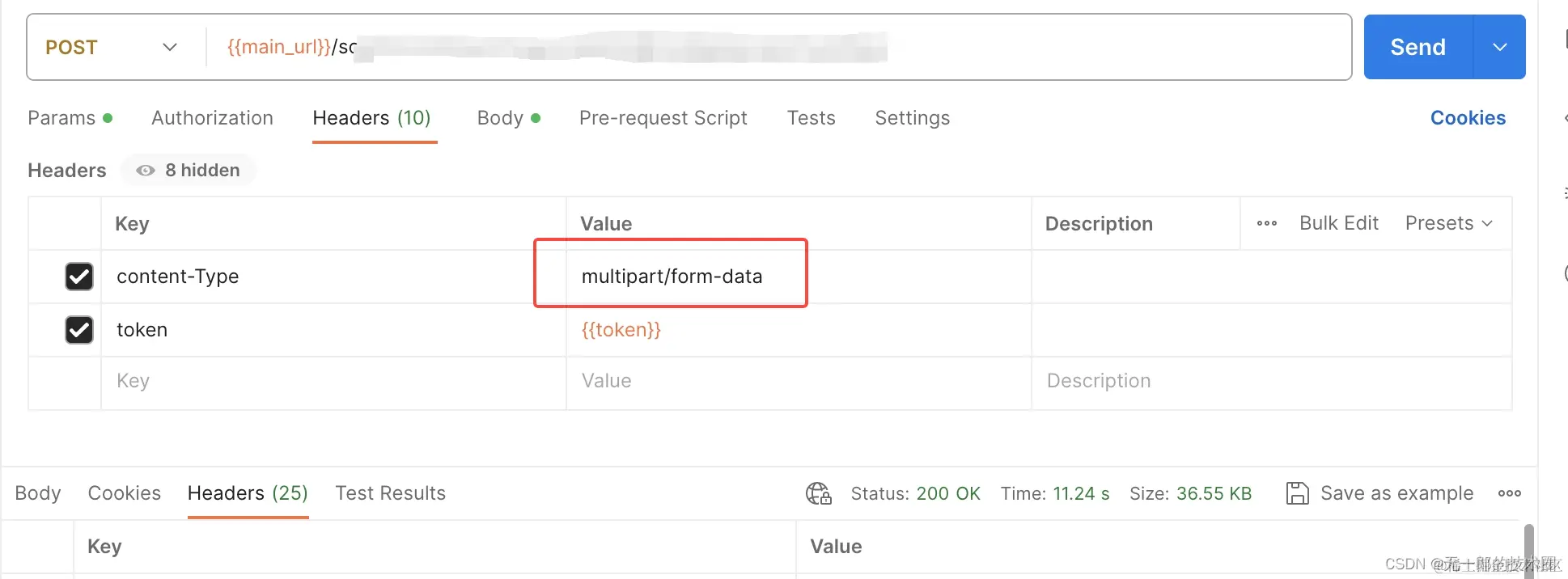Open the Authorization tab
Viewport: 1568px width, 579px height.
tap(212, 118)
